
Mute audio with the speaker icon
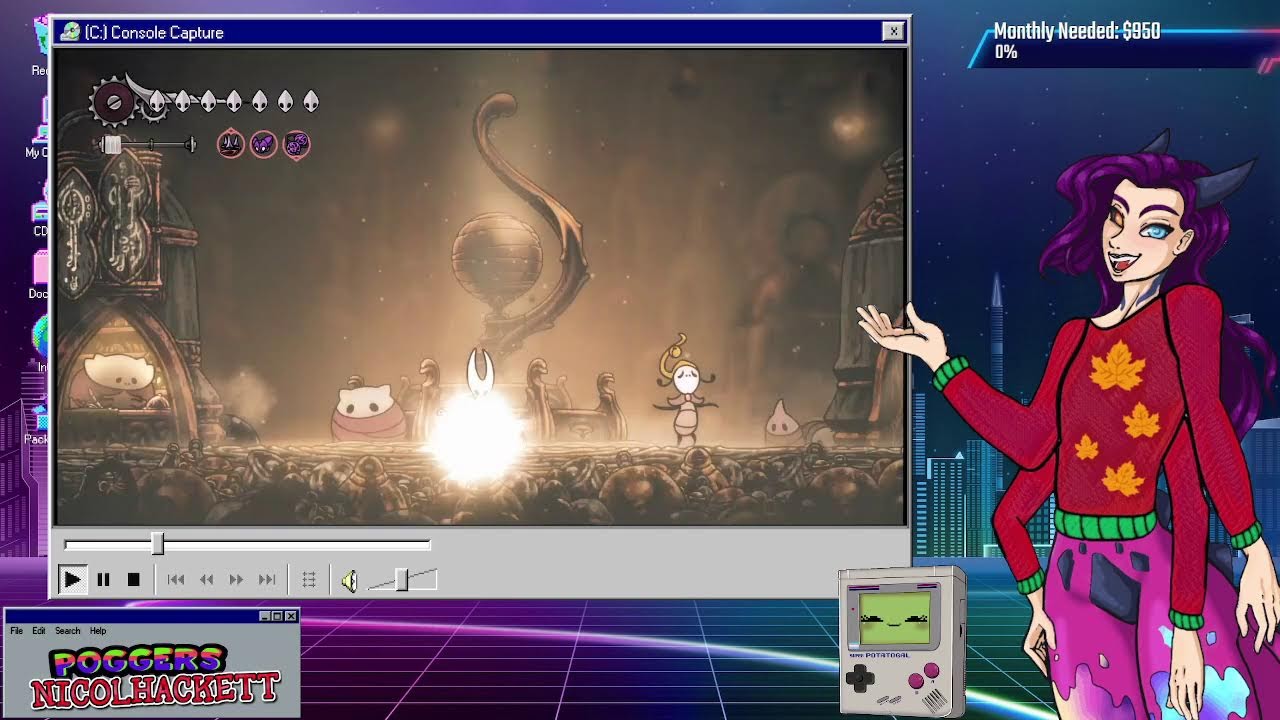point(349,580)
